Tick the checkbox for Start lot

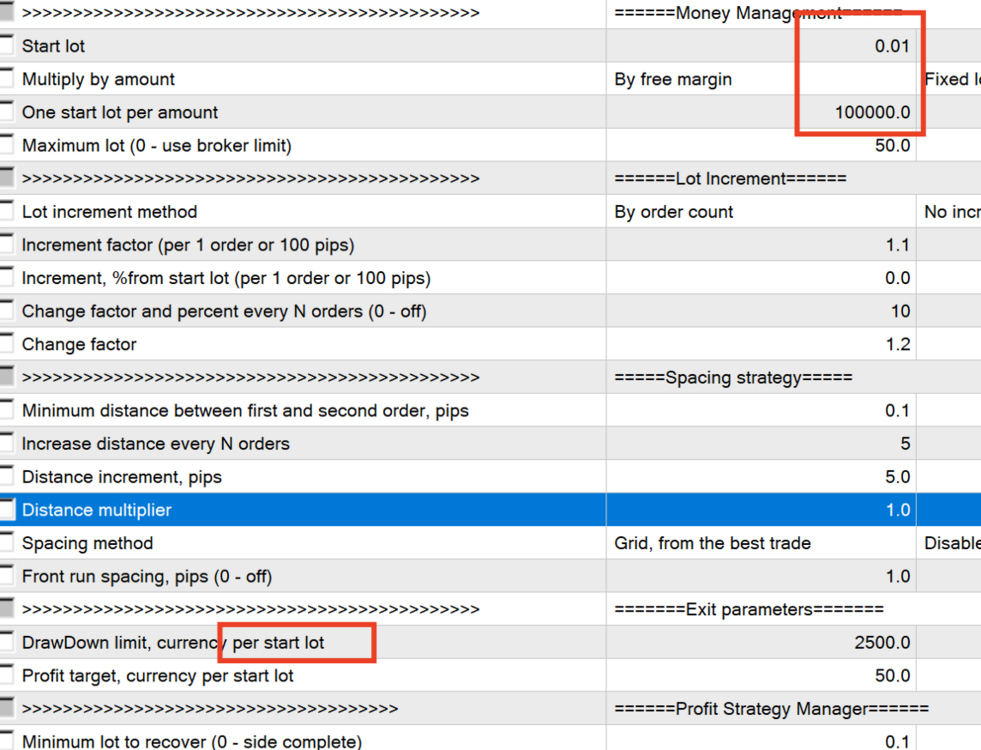point(6,46)
